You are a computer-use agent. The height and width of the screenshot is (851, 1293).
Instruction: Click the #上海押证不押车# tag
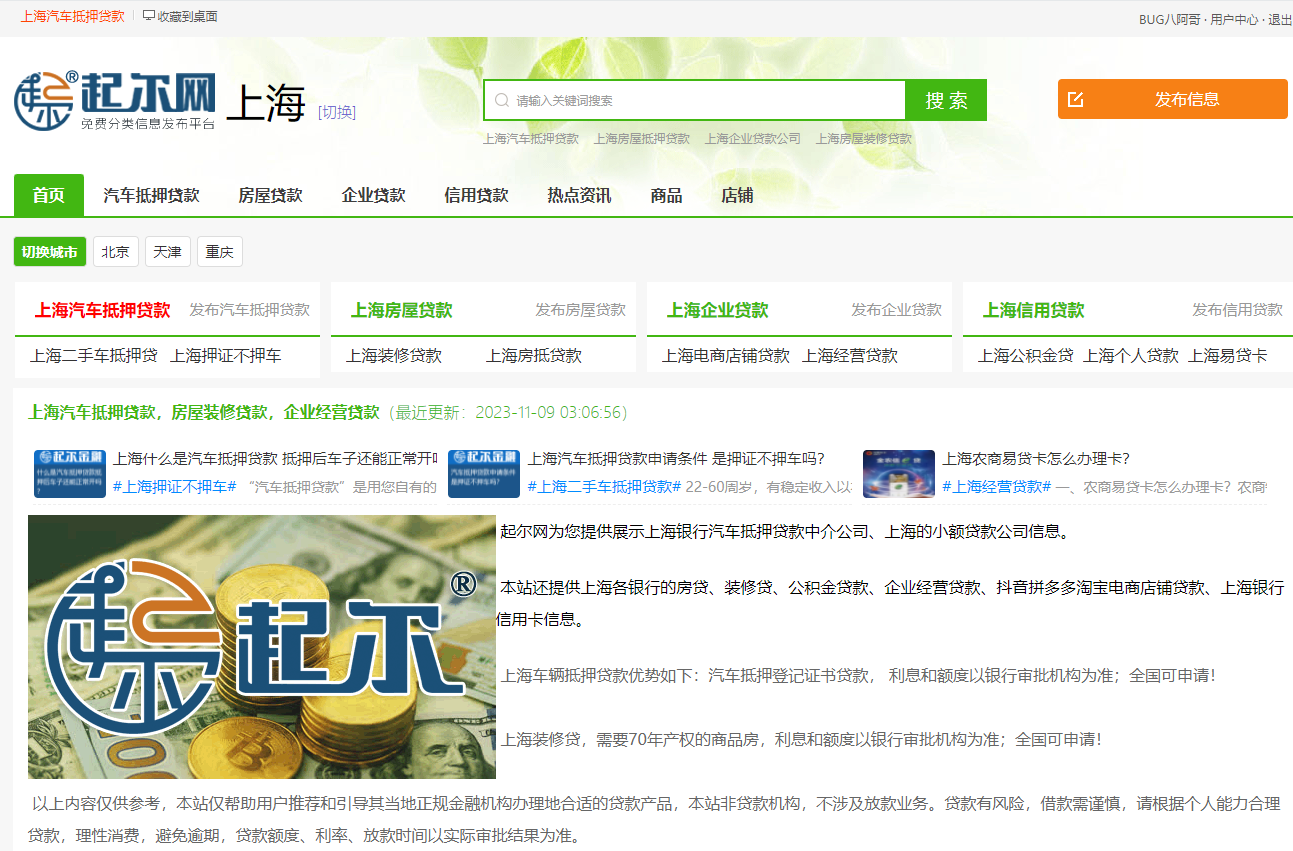coord(174,487)
